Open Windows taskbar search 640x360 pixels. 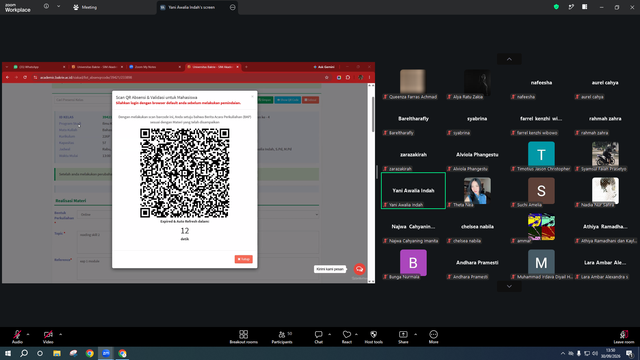pos(24,353)
